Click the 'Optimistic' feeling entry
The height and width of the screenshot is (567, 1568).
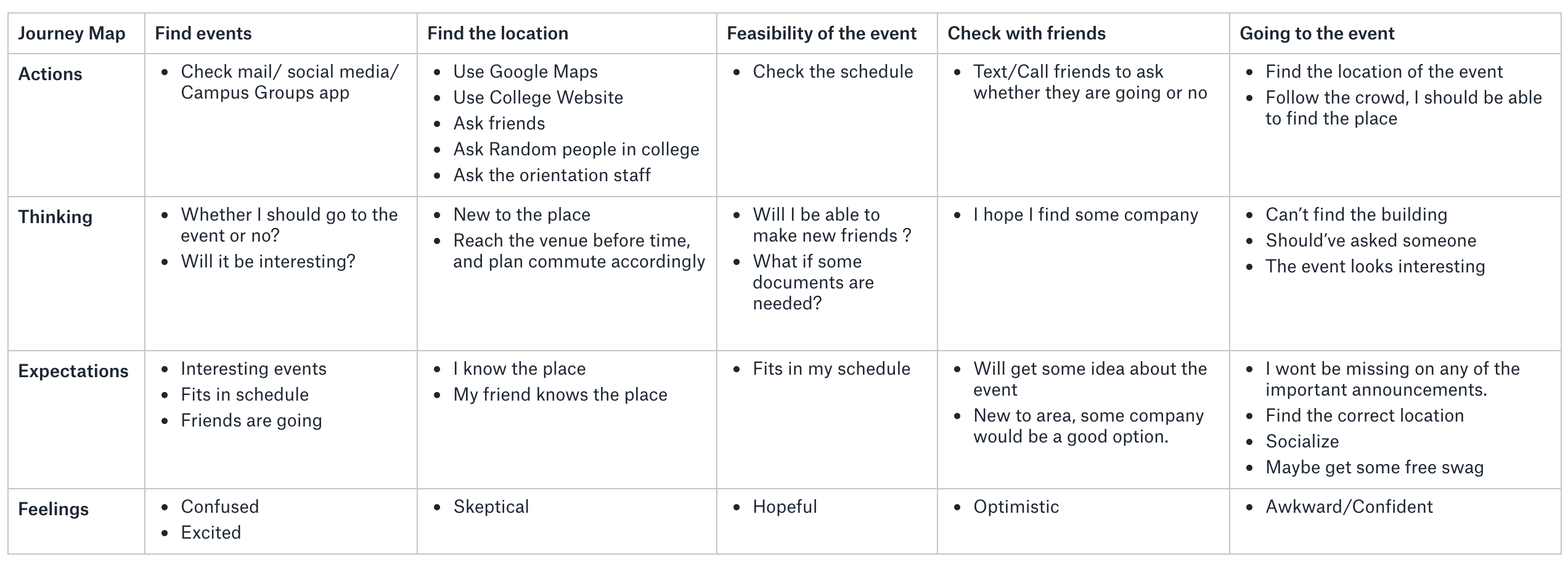click(x=1016, y=507)
